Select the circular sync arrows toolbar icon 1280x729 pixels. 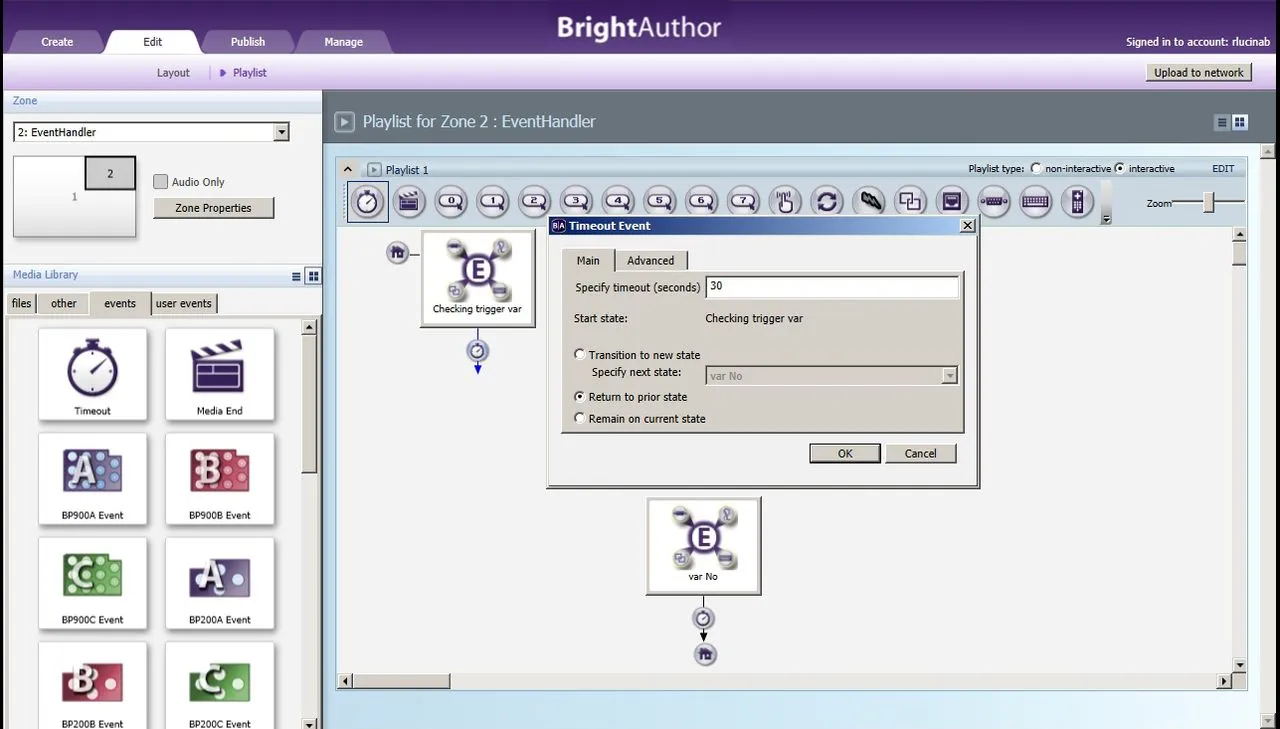point(827,201)
